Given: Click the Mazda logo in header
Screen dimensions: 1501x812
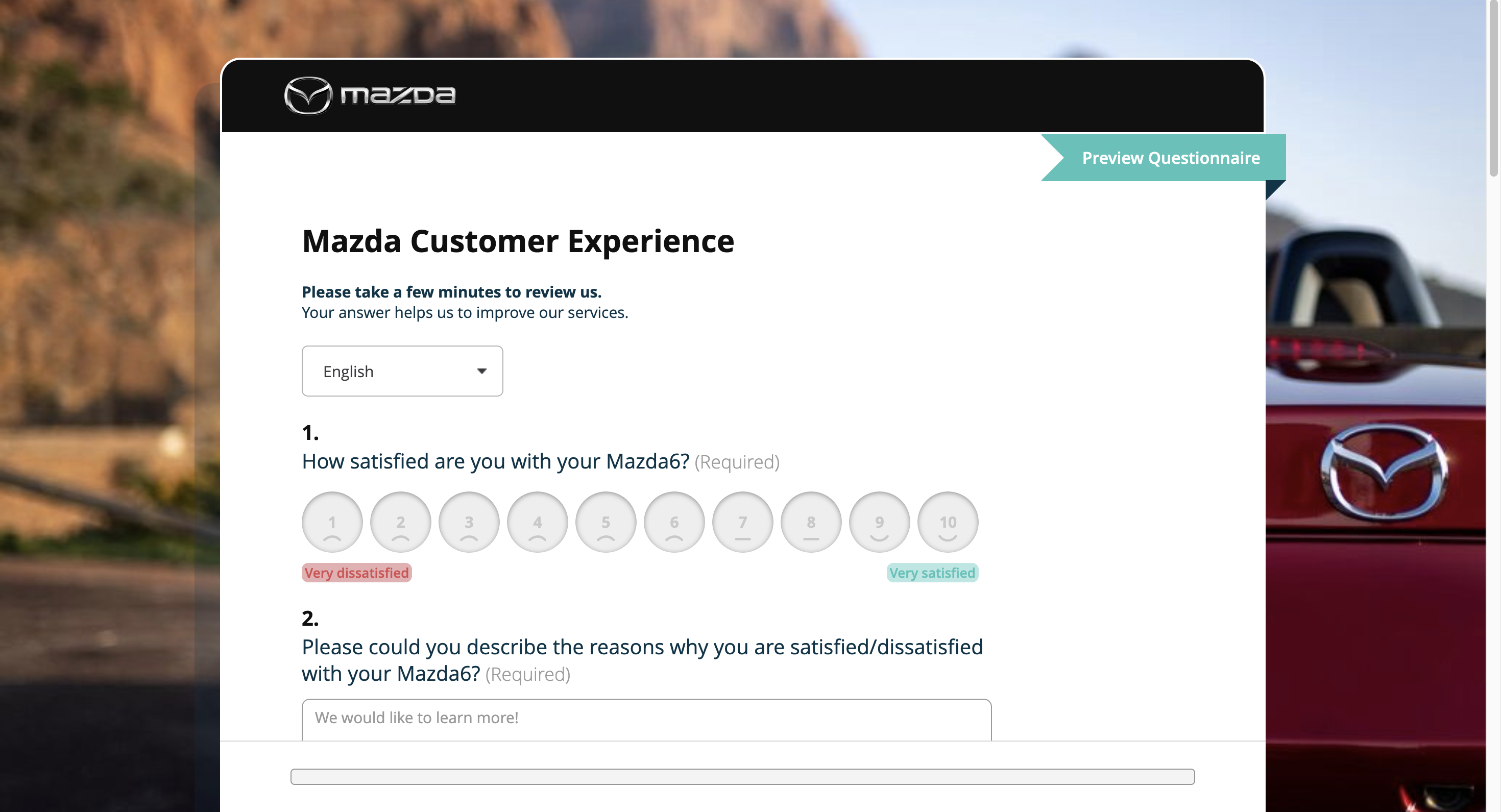Looking at the screenshot, I should pos(370,95).
